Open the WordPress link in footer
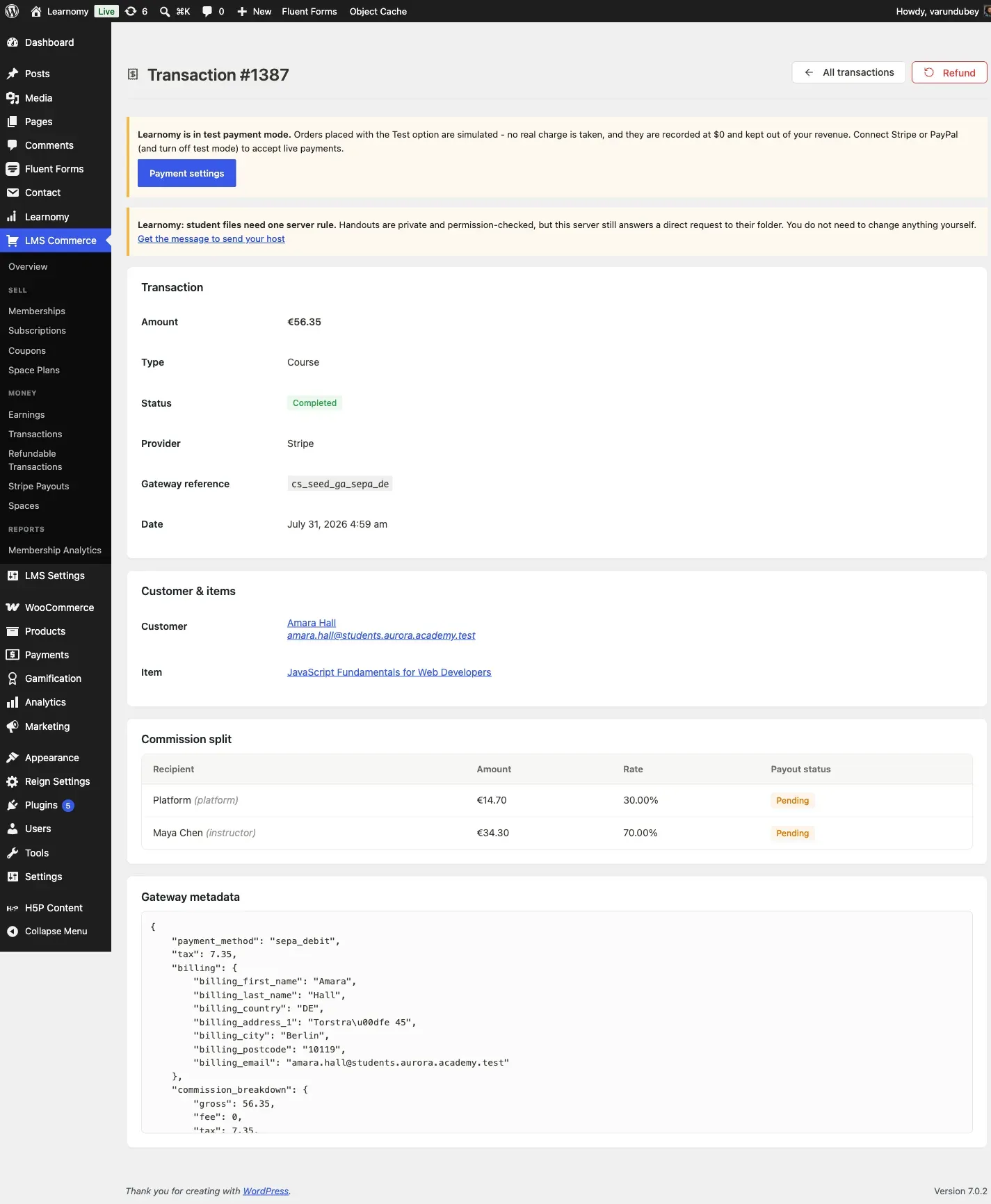Screen dimensions: 991x1204 coord(266,1191)
